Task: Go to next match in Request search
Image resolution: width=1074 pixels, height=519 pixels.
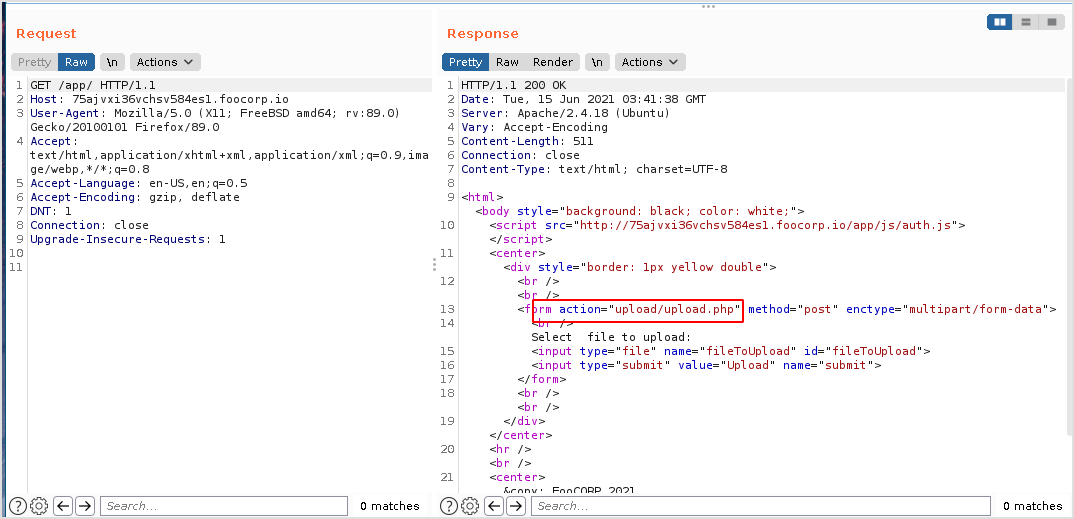Action: [x=85, y=506]
